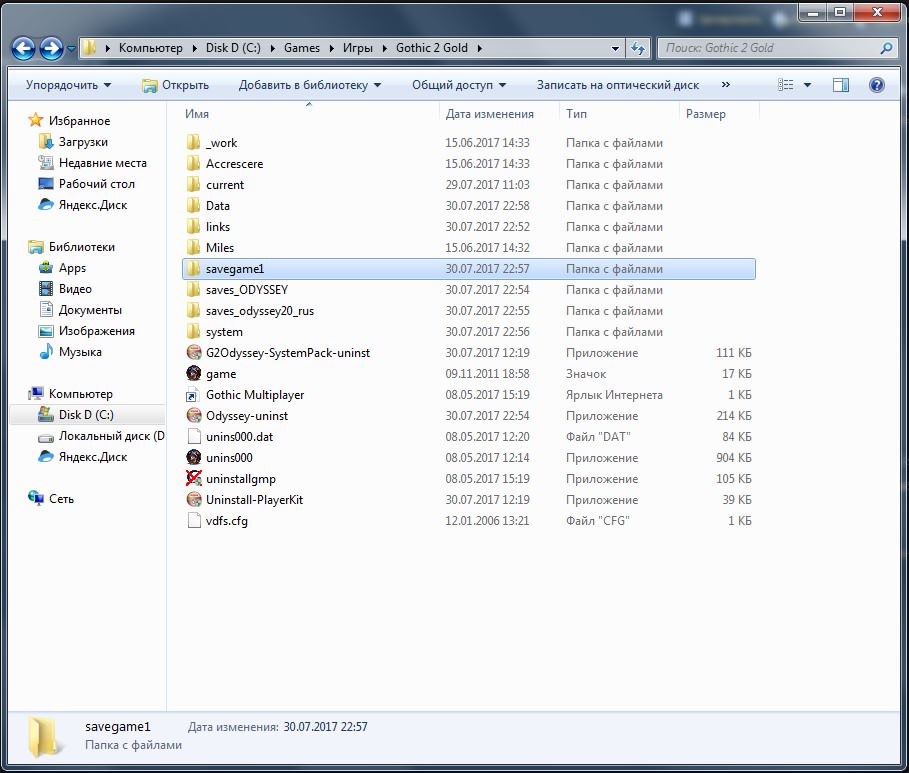
Task: Click Games breadcrumb in address bar
Action: pyautogui.click(x=301, y=48)
